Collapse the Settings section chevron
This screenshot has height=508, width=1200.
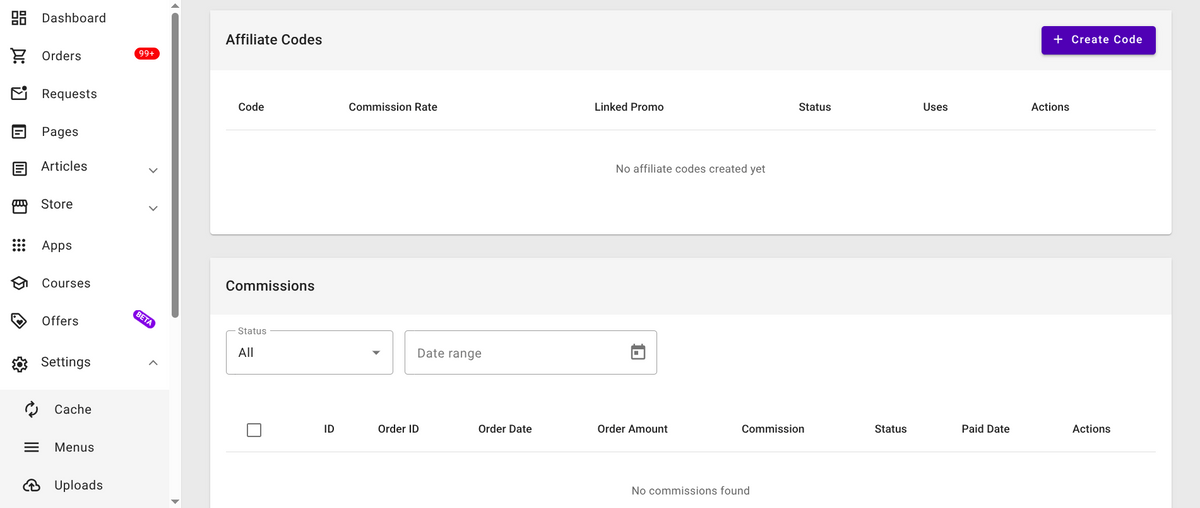click(x=153, y=363)
